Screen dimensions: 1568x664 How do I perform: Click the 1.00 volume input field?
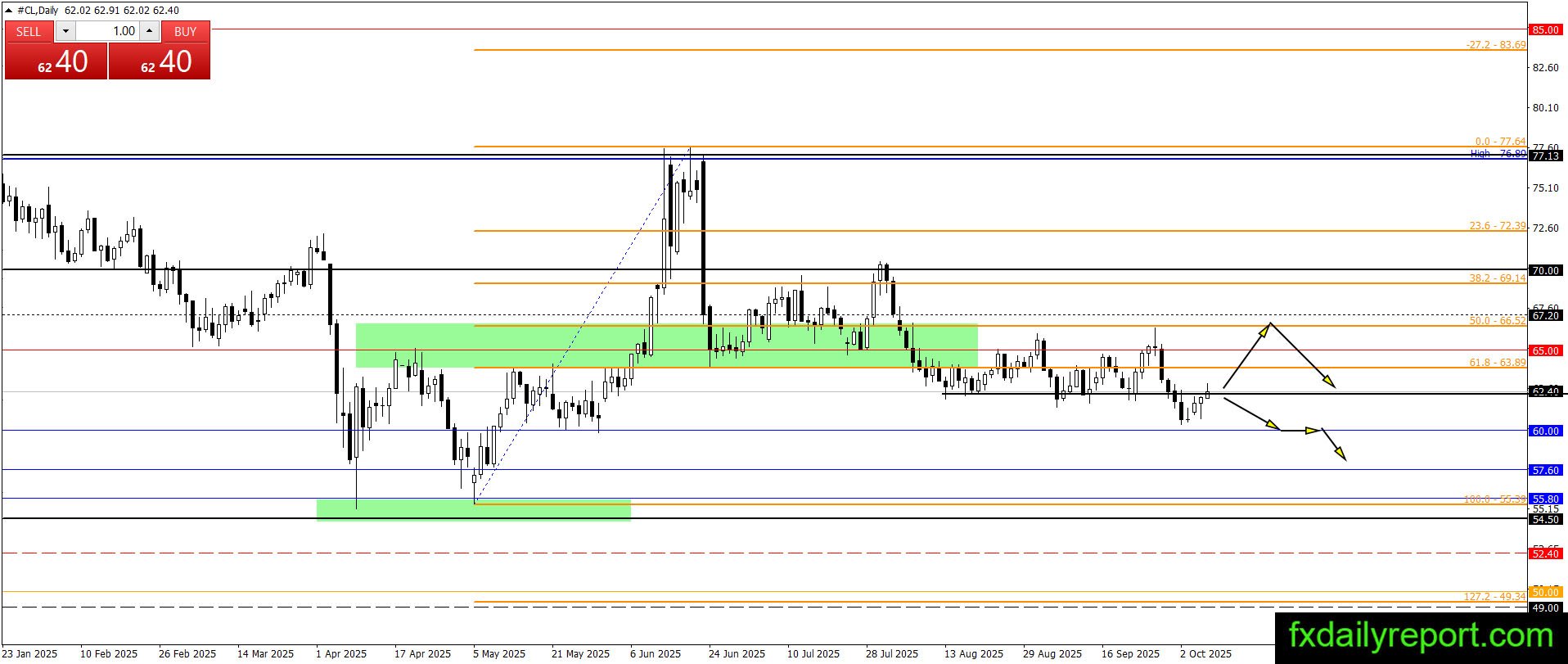(107, 31)
